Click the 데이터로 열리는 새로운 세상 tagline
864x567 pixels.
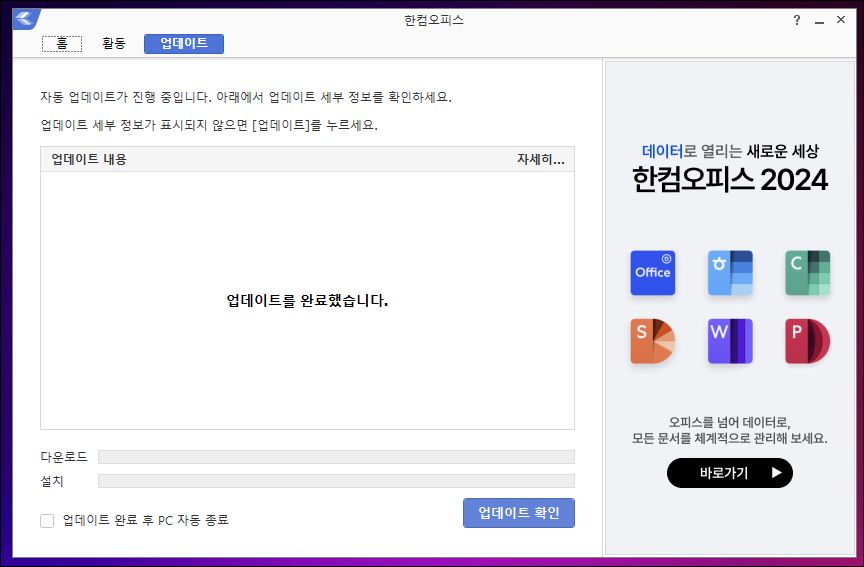730,151
